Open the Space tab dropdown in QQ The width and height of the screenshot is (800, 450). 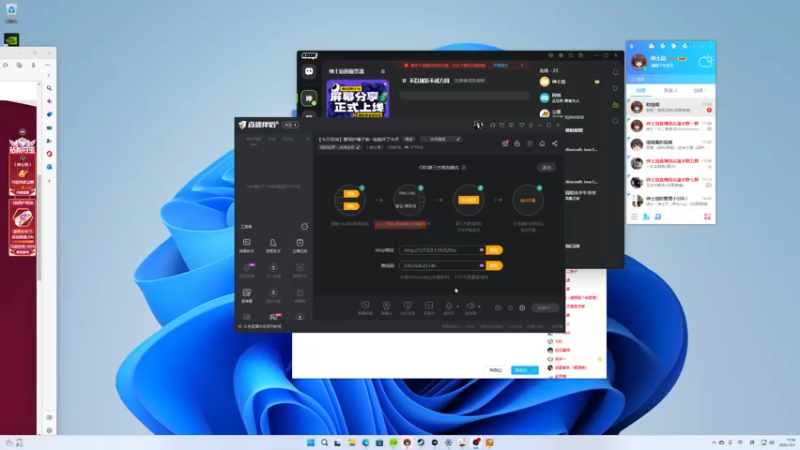(x=700, y=90)
